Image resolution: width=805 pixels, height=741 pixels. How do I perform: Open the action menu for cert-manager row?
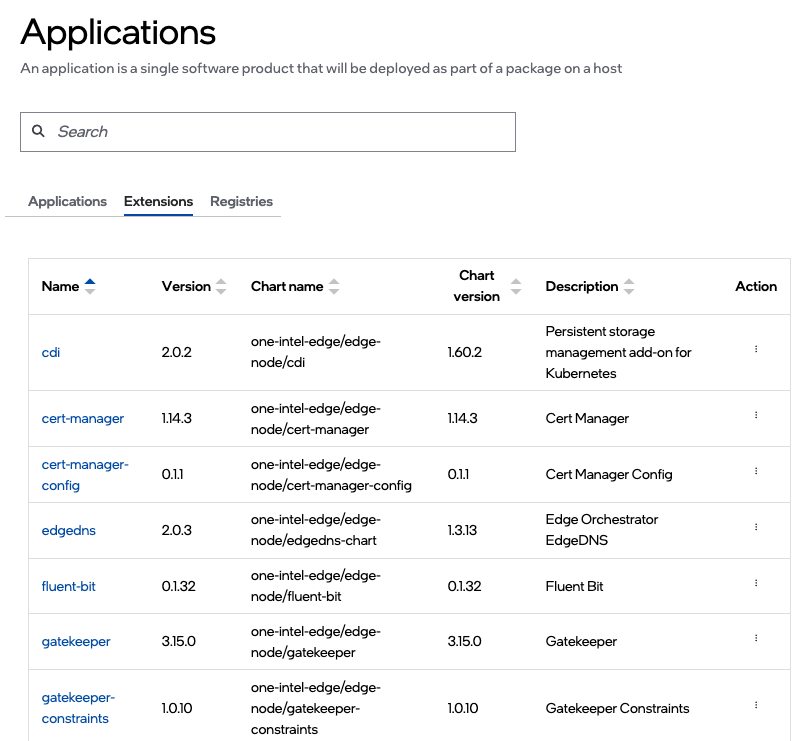click(x=755, y=415)
